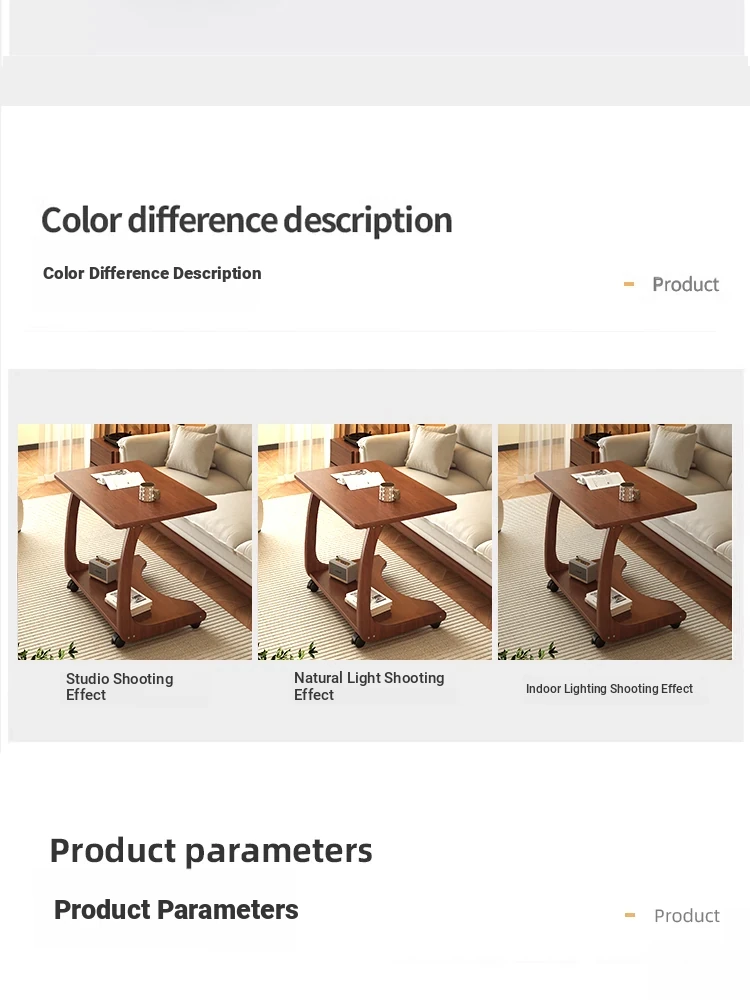Click the 'Natural Light Shooting Effect' caption
750x1000 pixels.
369,686
